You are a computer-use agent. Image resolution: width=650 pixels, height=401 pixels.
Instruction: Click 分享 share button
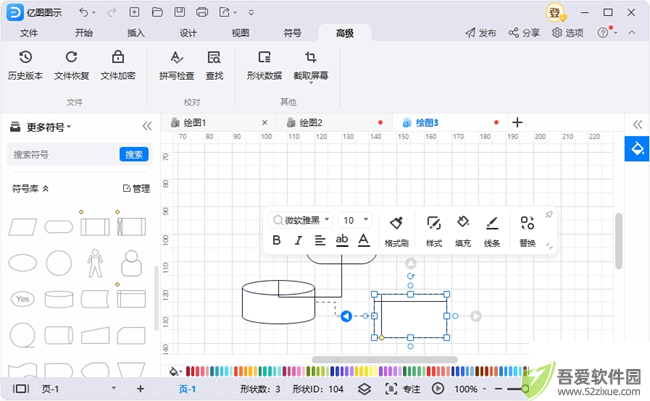pos(524,33)
